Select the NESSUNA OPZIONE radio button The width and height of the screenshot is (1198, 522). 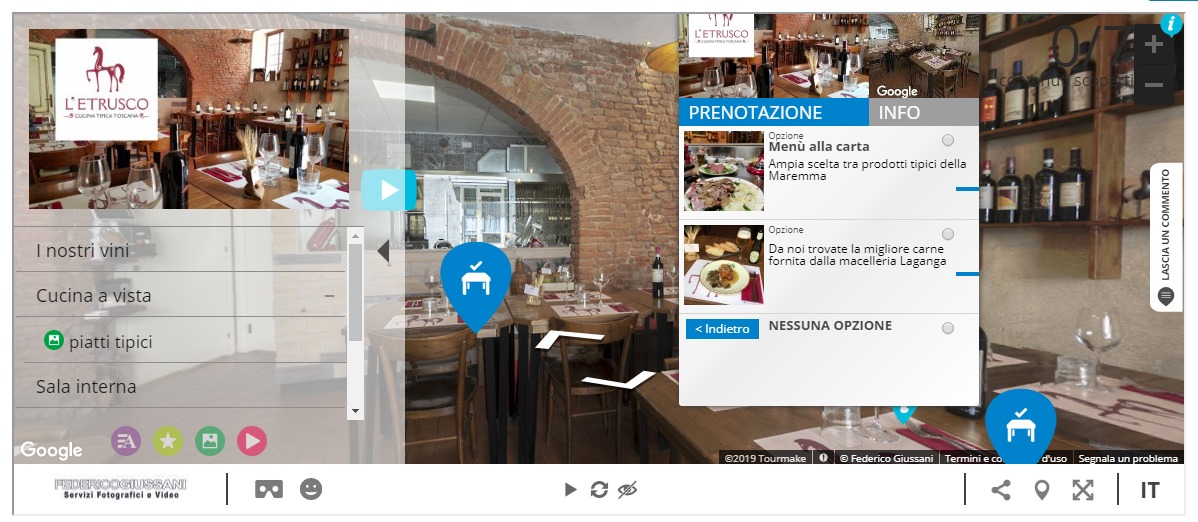click(948, 328)
